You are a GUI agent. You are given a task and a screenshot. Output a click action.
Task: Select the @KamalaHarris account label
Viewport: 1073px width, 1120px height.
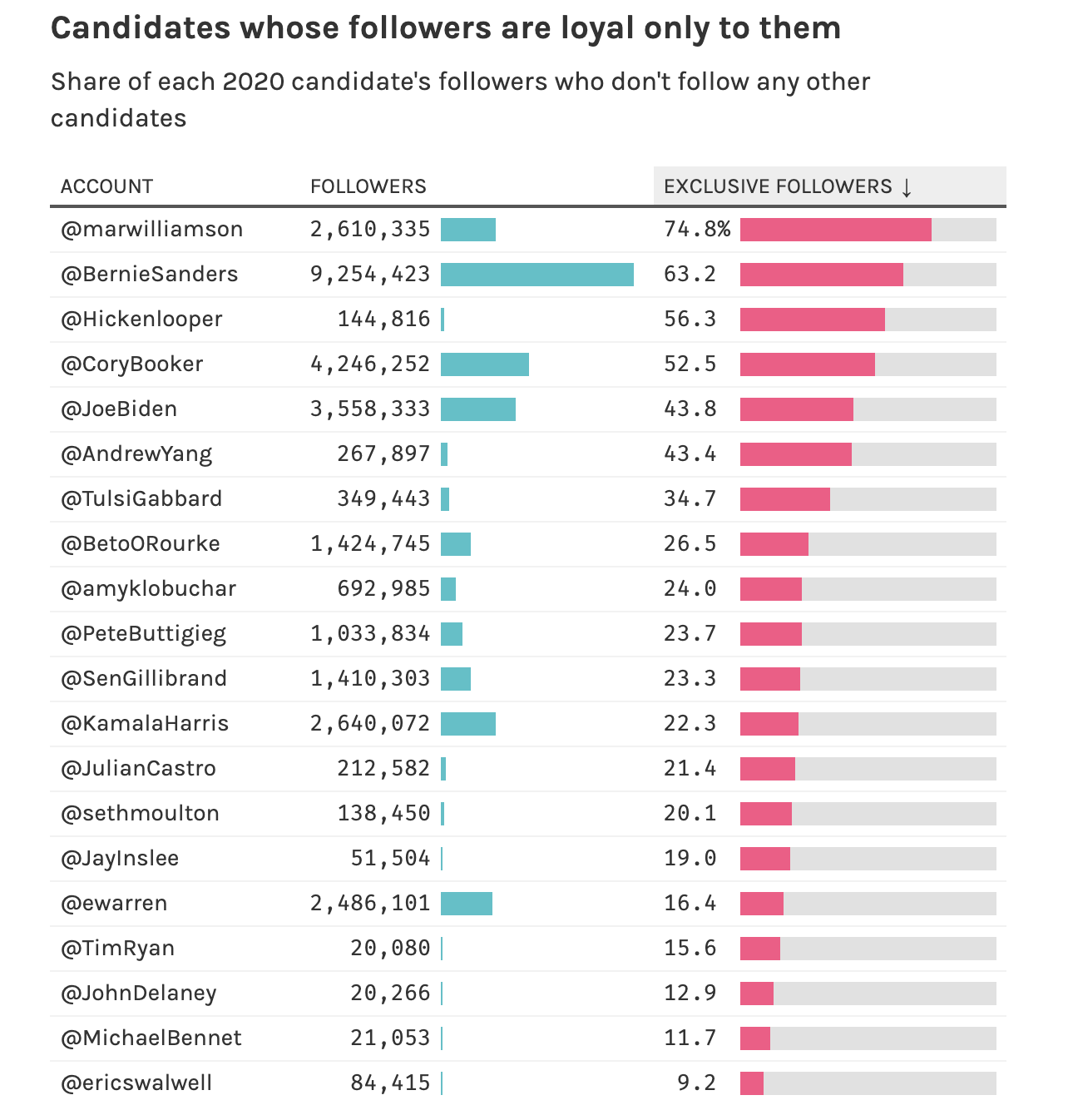145,724
